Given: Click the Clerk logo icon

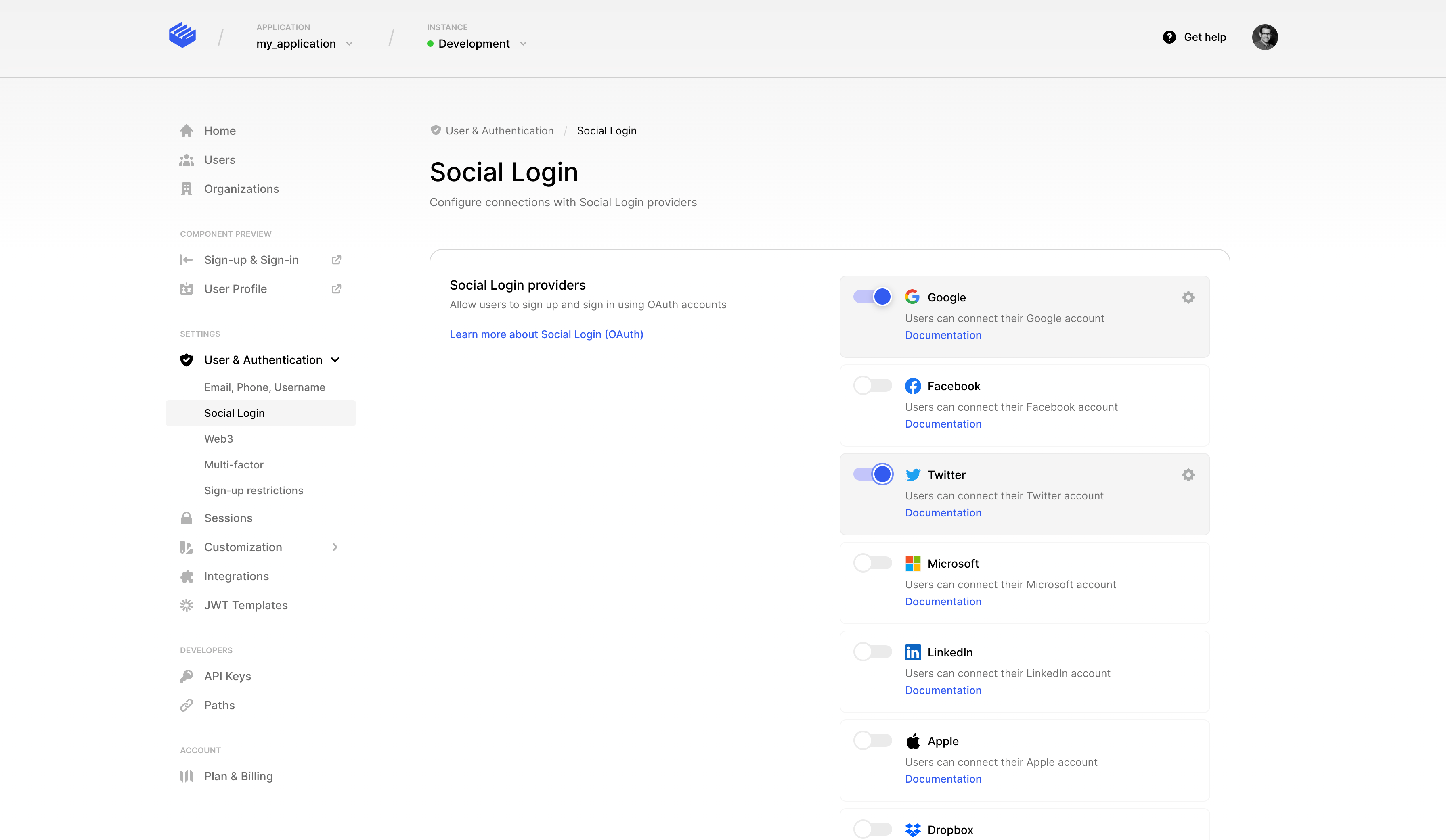Looking at the screenshot, I should pyautogui.click(x=182, y=36).
